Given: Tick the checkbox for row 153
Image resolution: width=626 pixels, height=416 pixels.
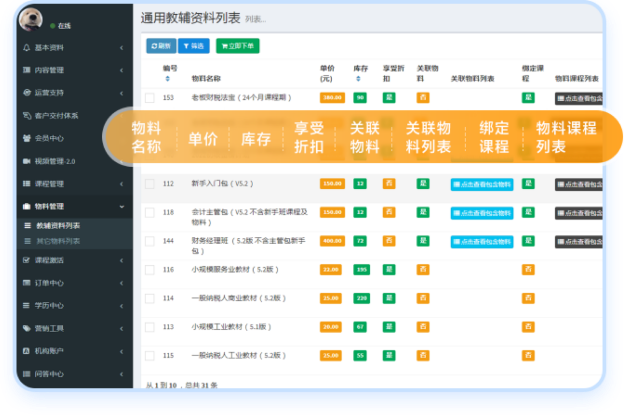Looking at the screenshot, I should click(x=150, y=98).
